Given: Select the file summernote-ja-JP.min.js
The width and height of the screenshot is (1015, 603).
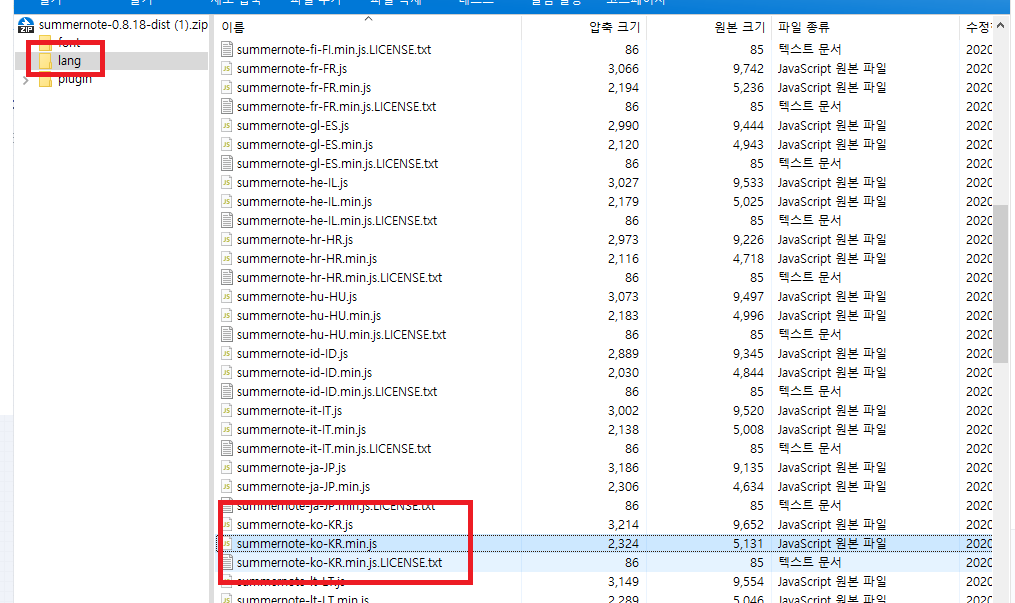Looking at the screenshot, I should [x=303, y=487].
